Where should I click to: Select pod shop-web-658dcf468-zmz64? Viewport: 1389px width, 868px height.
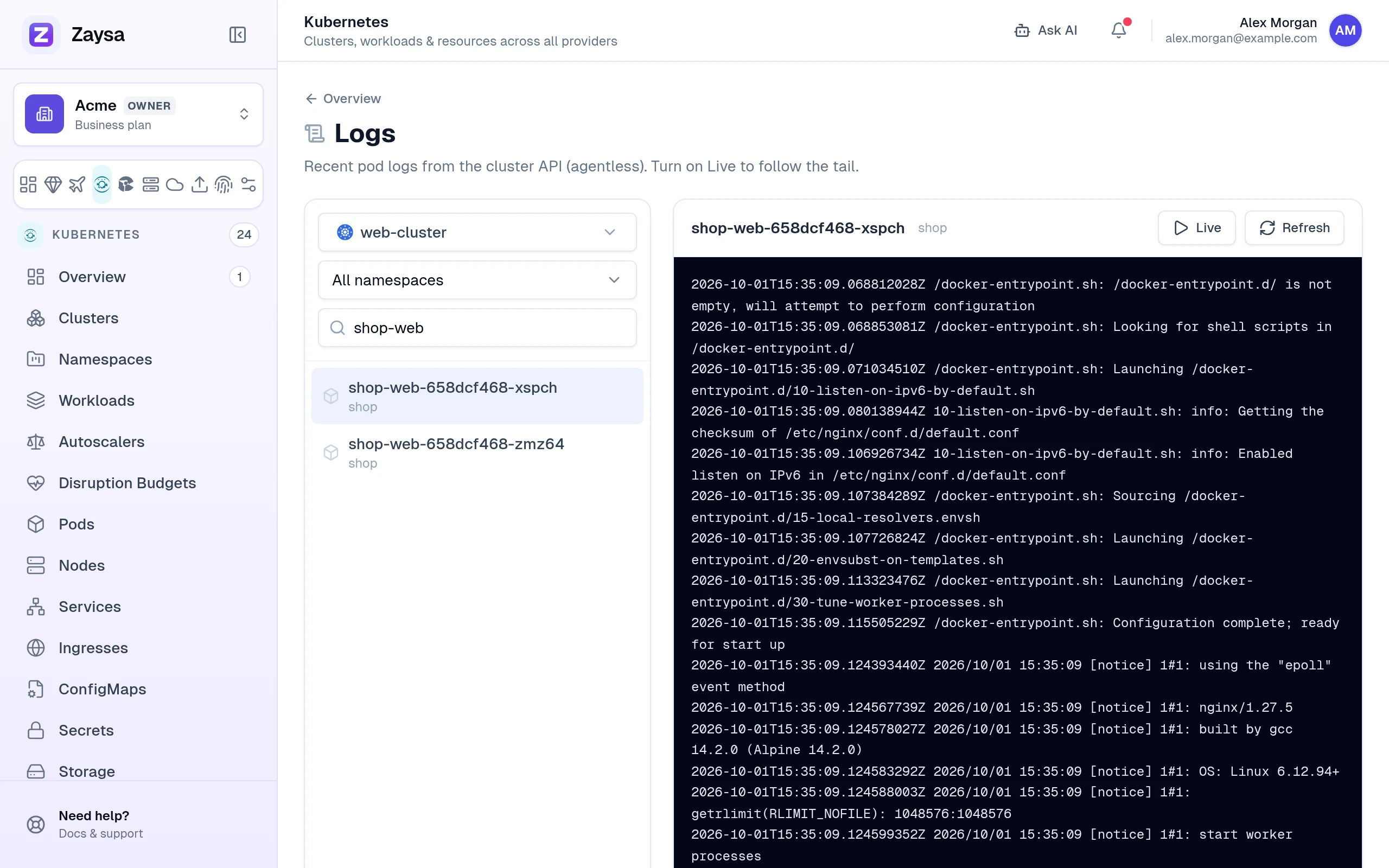tap(477, 452)
